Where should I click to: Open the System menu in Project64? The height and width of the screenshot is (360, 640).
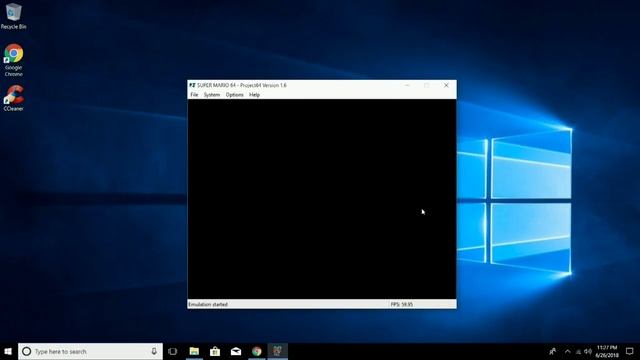point(212,95)
